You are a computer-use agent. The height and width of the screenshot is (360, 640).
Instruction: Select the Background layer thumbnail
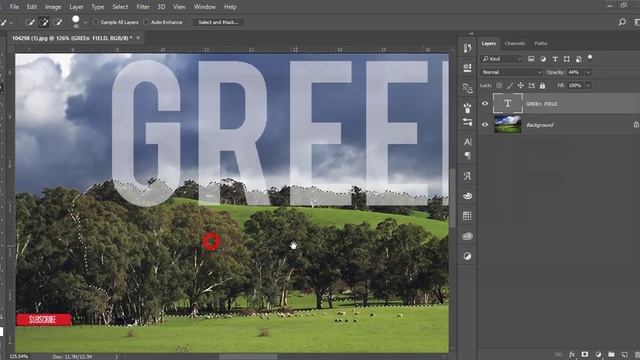508,124
